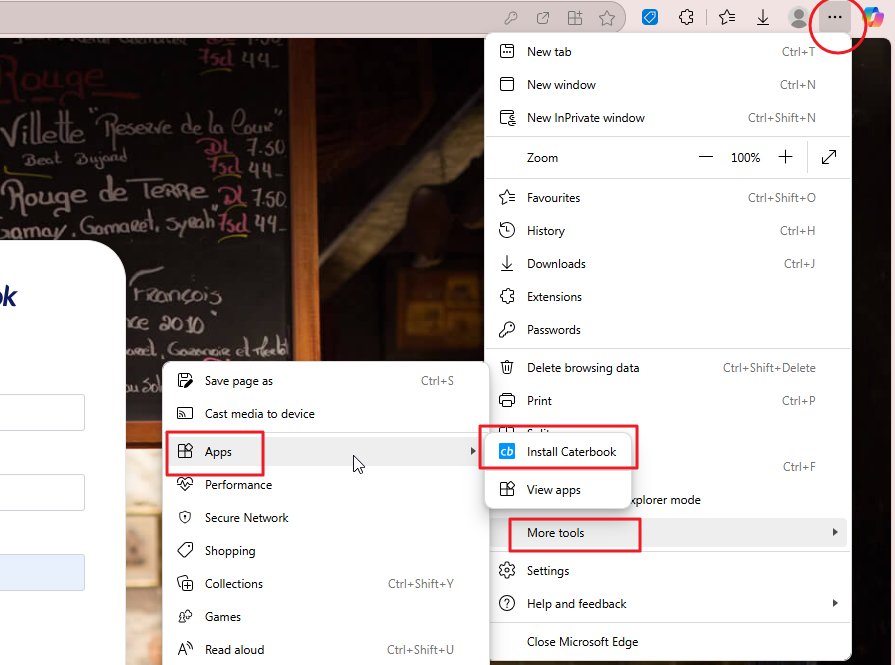
Task: Click Collections icon in submenu
Action: (x=185, y=583)
